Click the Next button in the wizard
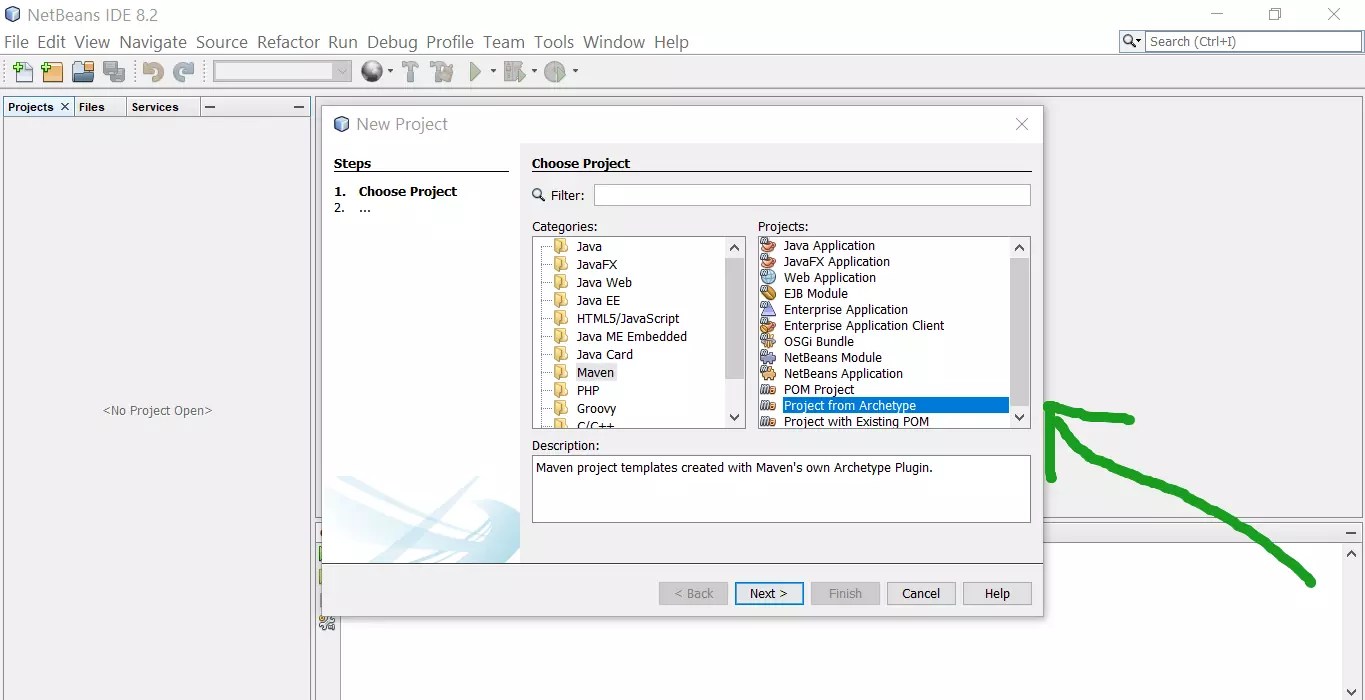The height and width of the screenshot is (700, 1365). tap(768, 592)
